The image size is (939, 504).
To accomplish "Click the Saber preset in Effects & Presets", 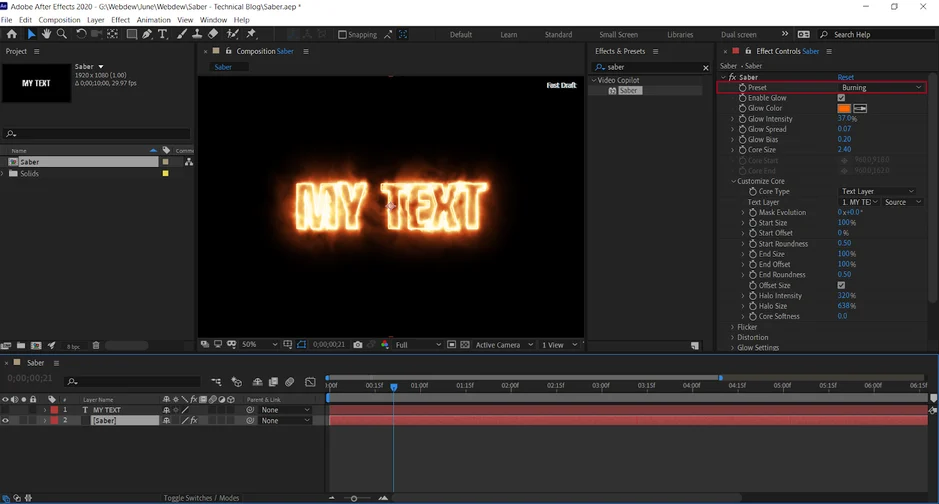I will point(628,90).
